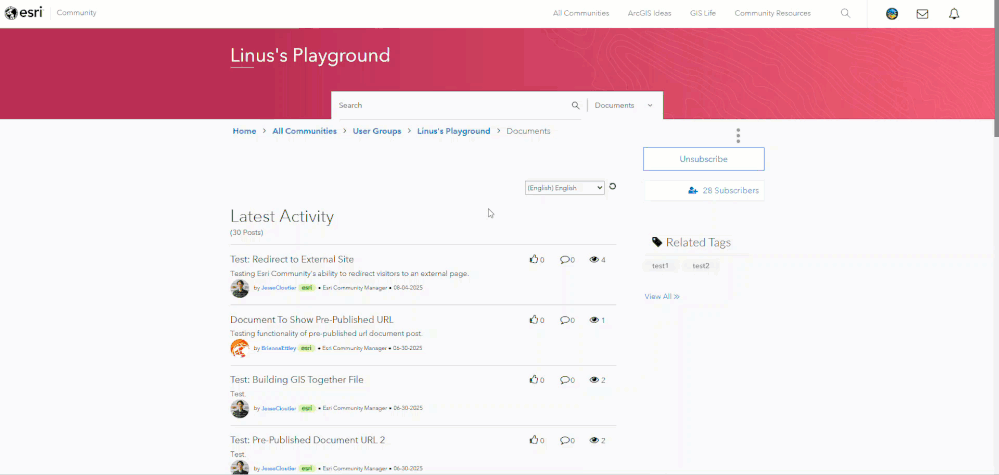Viewport: 999px width, 475px height.
Task: Click the Unsubscribe button
Action: pos(703,159)
